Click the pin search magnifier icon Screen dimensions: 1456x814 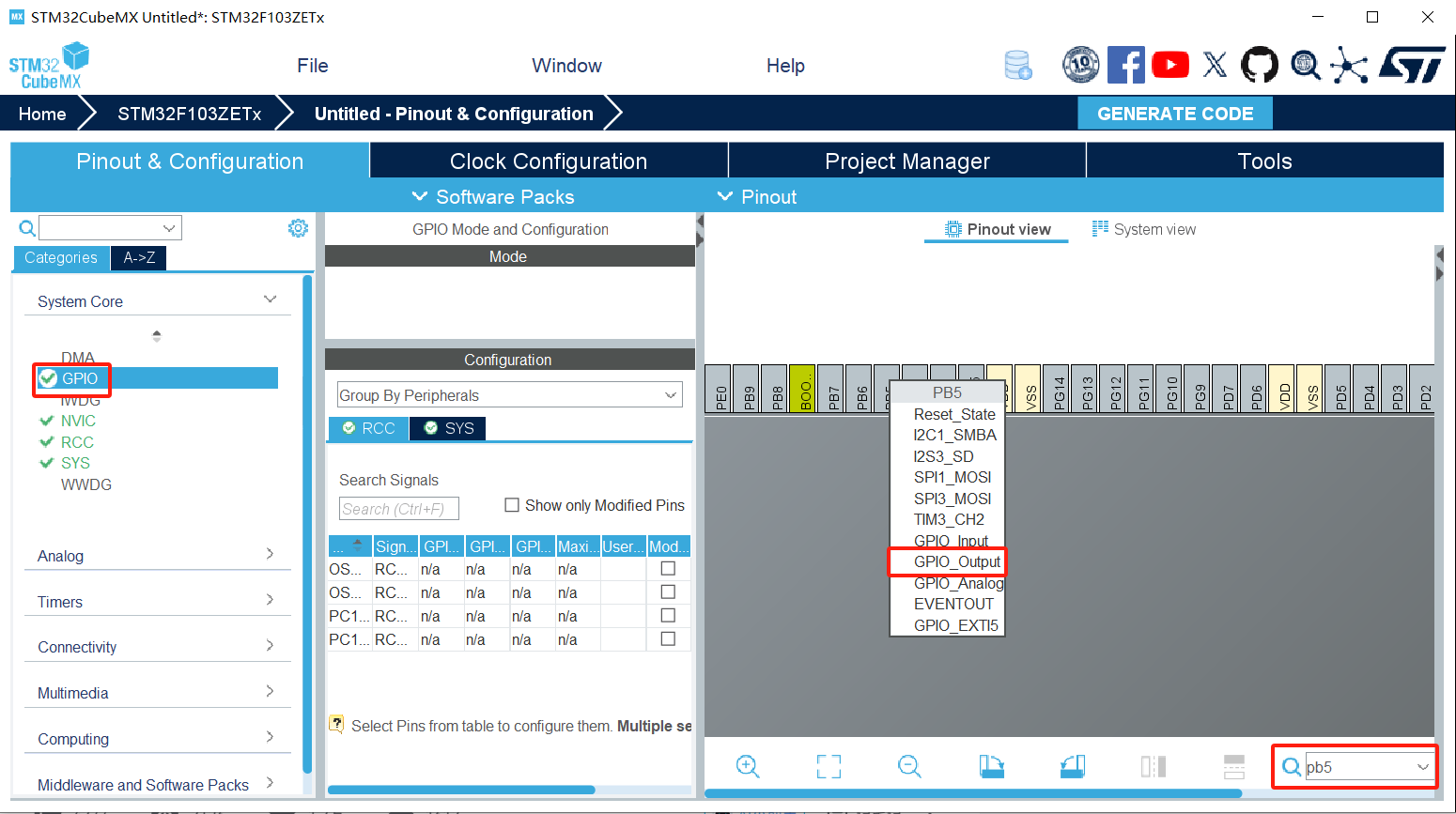pyautogui.click(x=1292, y=767)
